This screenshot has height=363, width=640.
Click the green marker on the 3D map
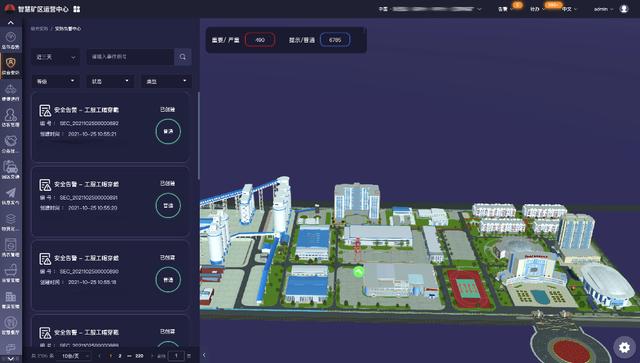pos(358,272)
